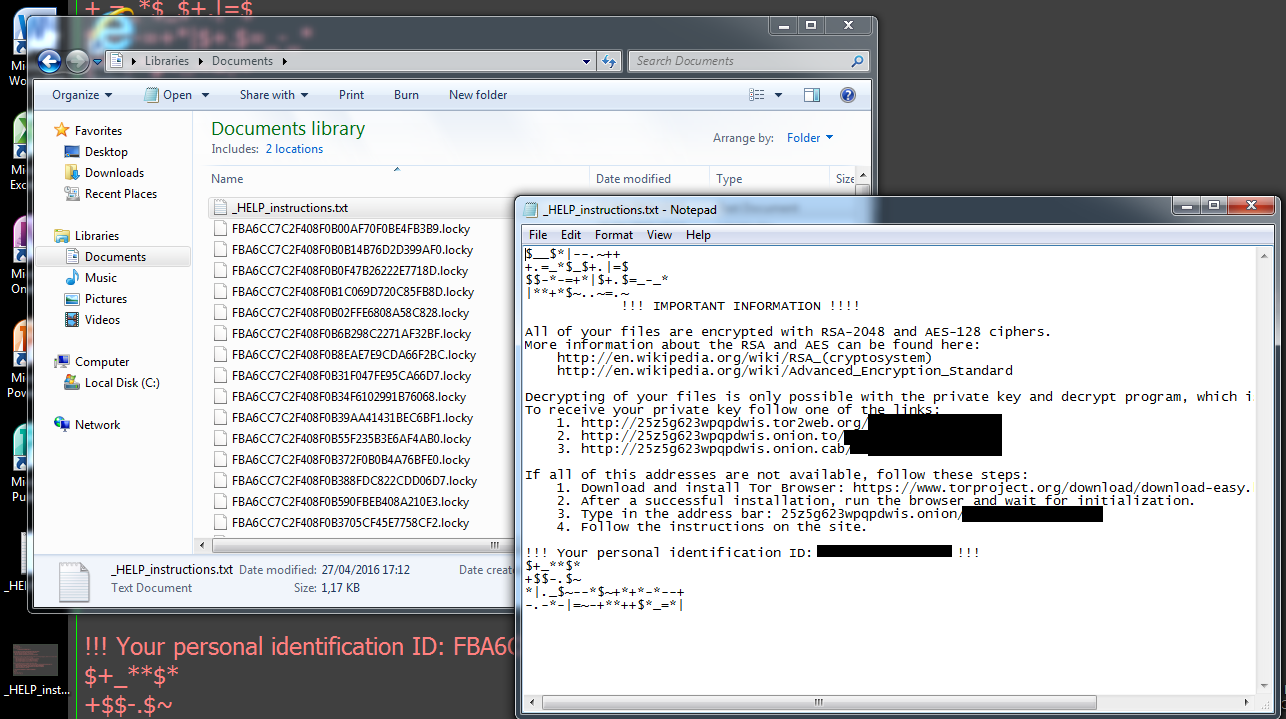Open Notepad Edit menu

(571, 235)
